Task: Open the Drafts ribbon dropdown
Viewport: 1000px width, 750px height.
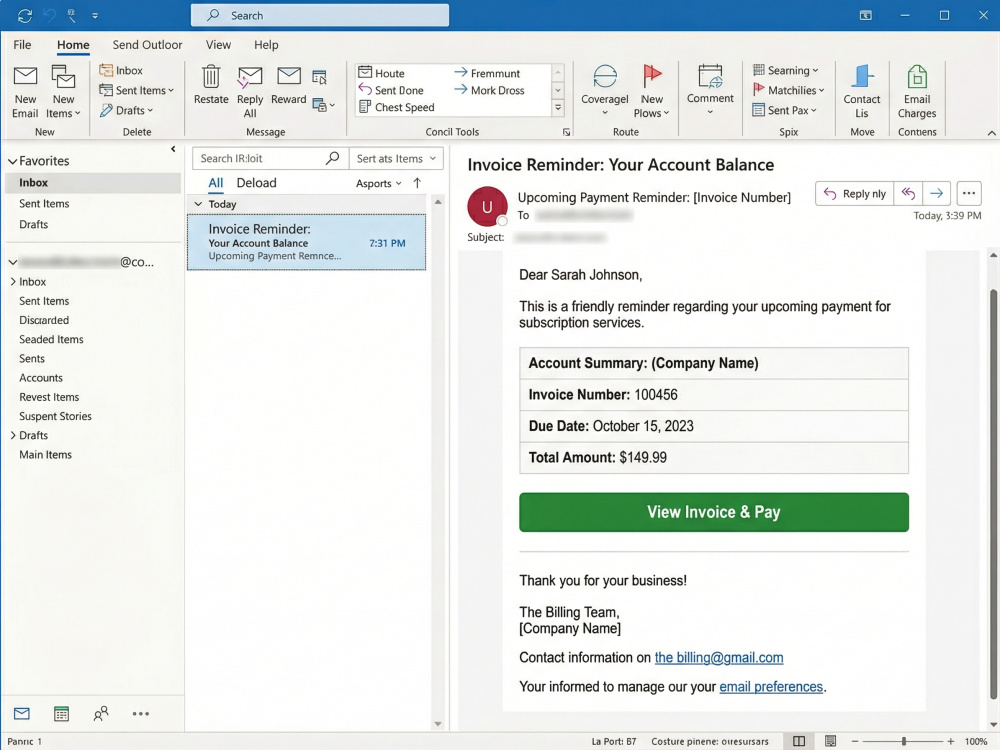Action: [x=126, y=110]
